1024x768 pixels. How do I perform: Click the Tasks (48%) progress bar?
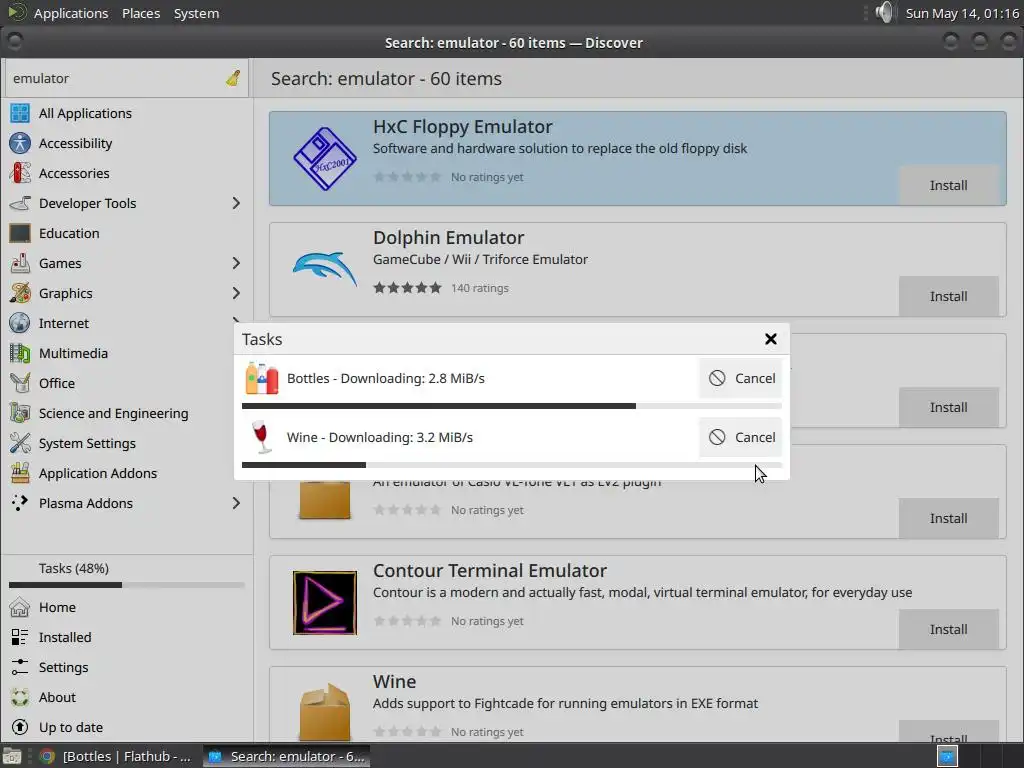click(x=127, y=585)
